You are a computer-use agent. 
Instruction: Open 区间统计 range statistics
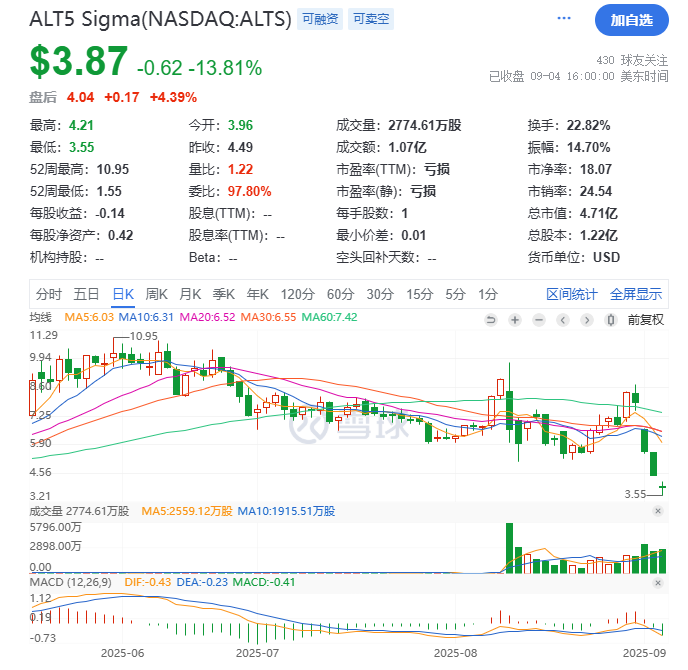(x=572, y=294)
